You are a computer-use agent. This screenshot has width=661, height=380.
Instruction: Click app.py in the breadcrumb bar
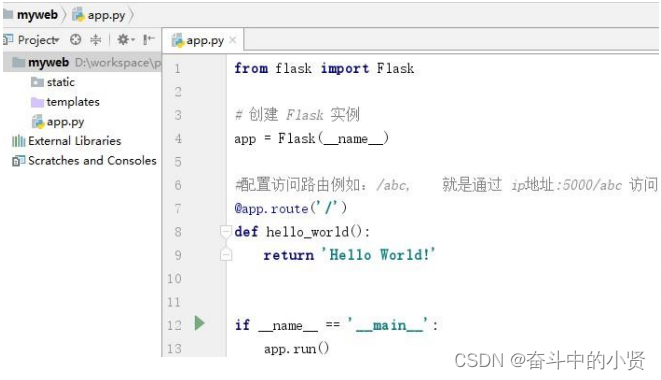click(106, 16)
